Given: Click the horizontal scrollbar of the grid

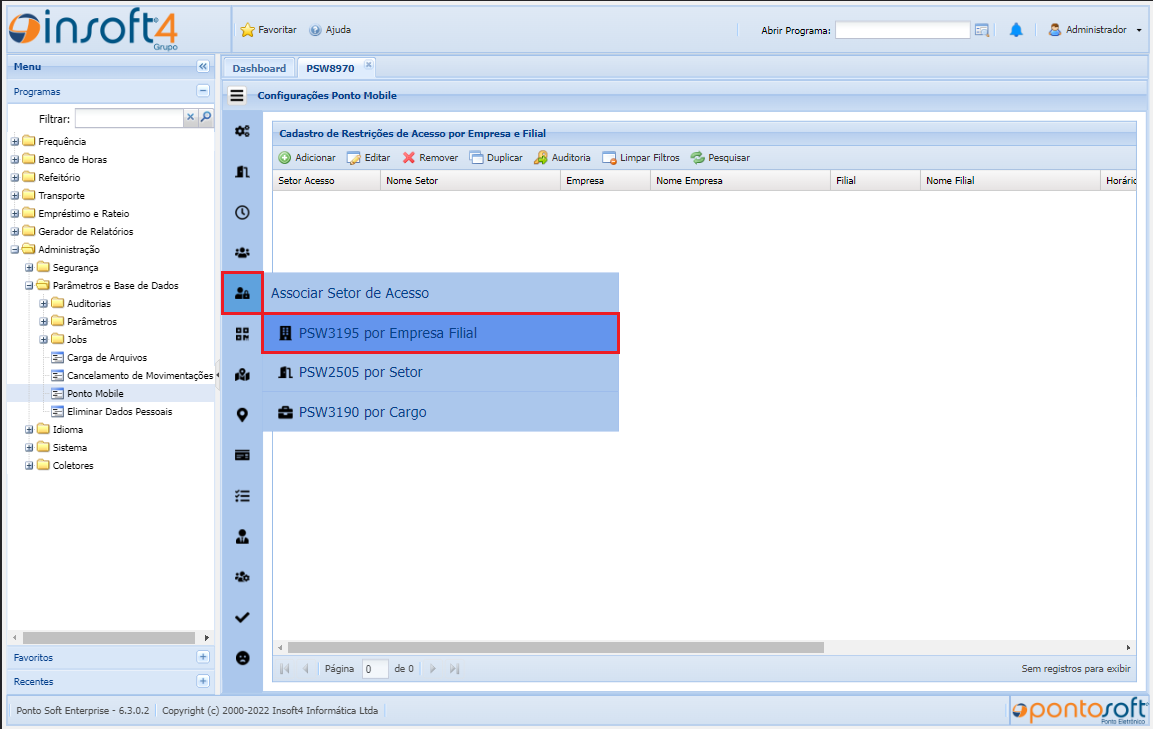Looking at the screenshot, I should click(555, 647).
